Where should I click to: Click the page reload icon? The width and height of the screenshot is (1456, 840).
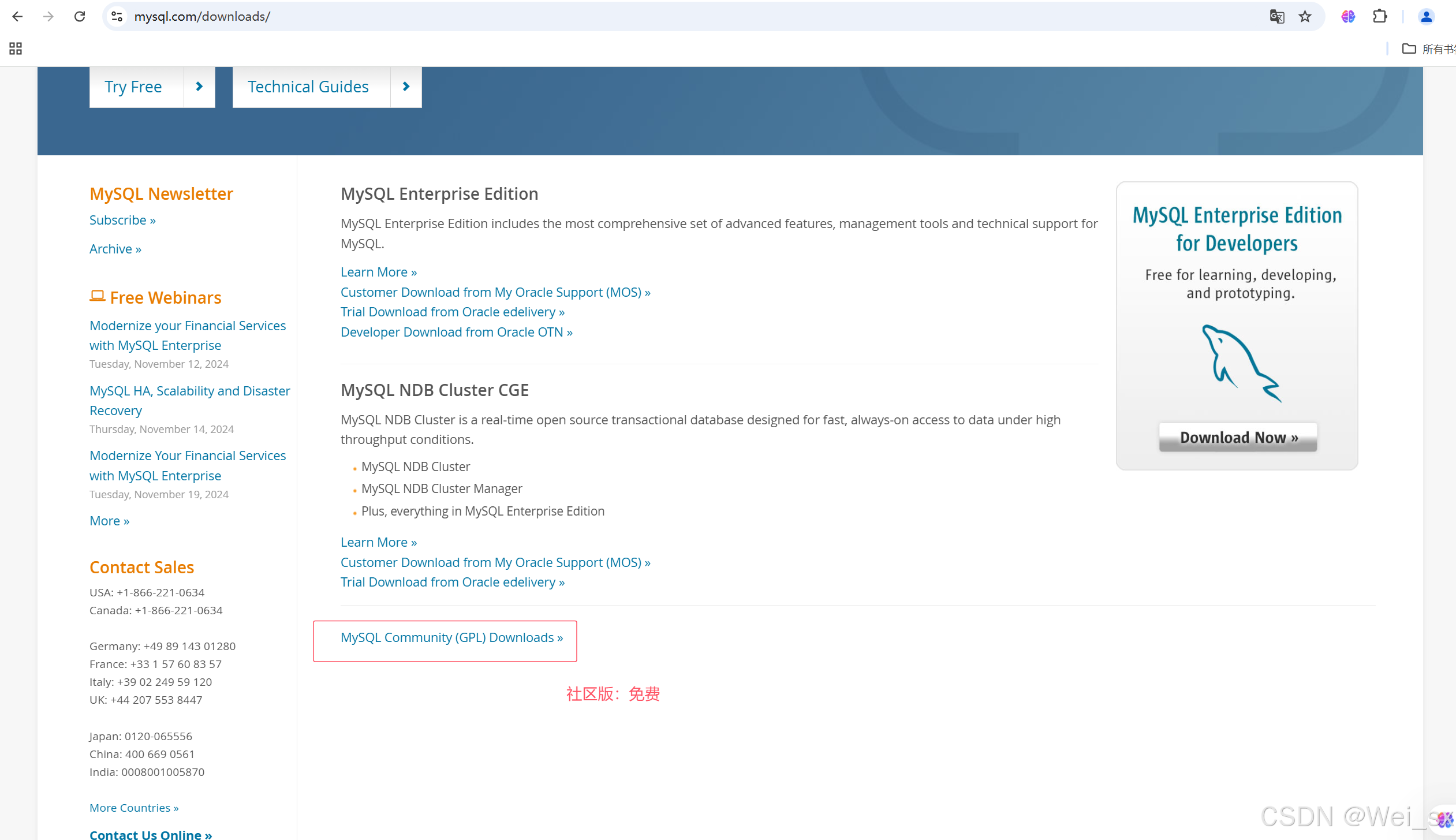[80, 17]
